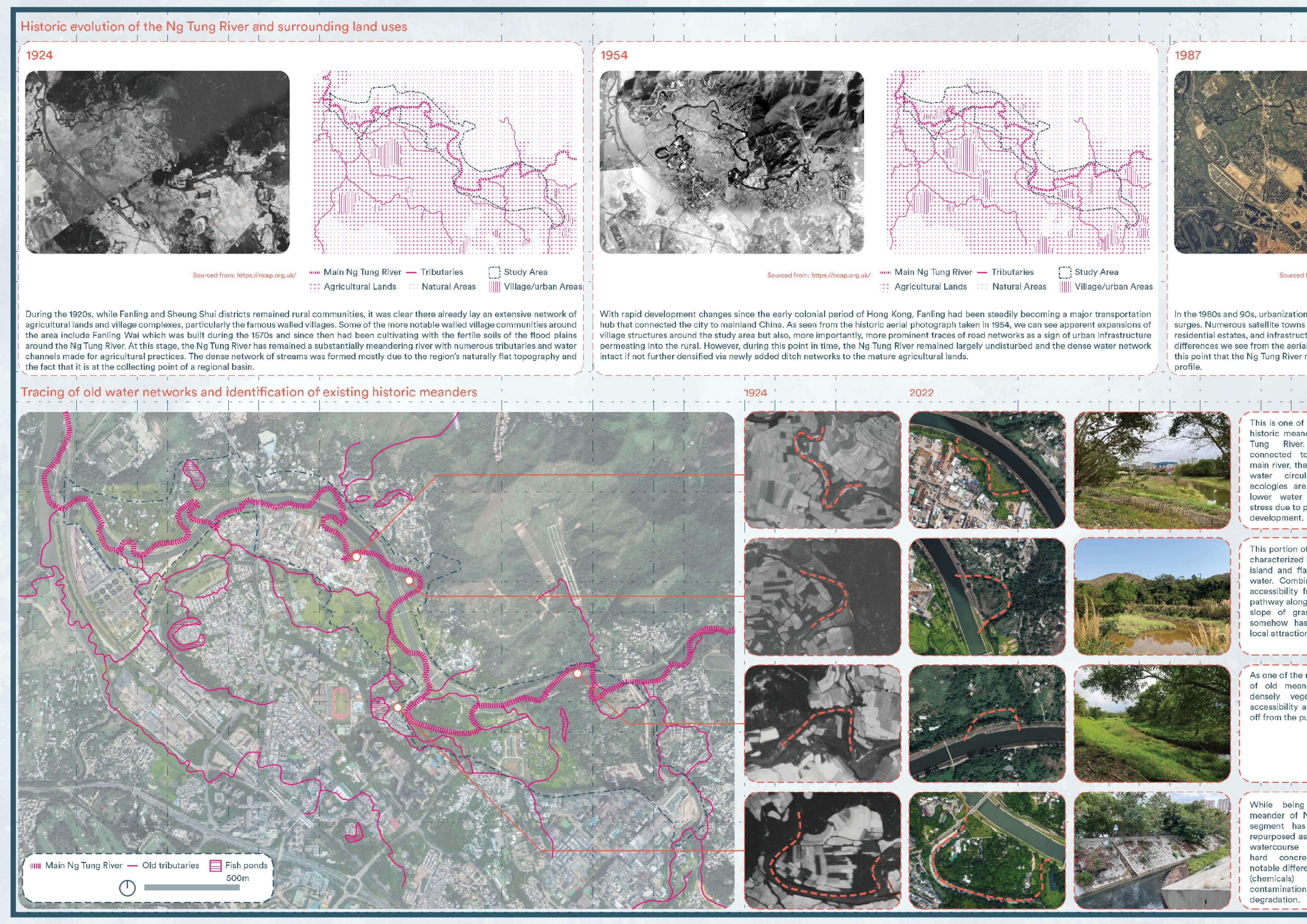The image size is (1307, 924).
Task: Click the Natural Areas dotted icon under 1954
Action: click(983, 287)
